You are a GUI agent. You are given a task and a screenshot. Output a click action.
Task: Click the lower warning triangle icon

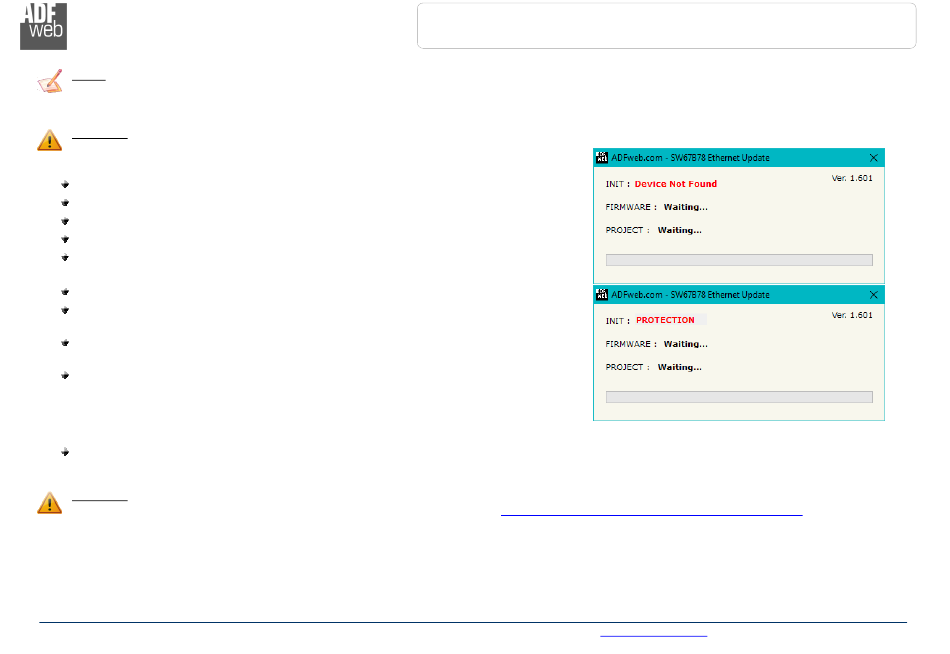click(x=50, y=502)
